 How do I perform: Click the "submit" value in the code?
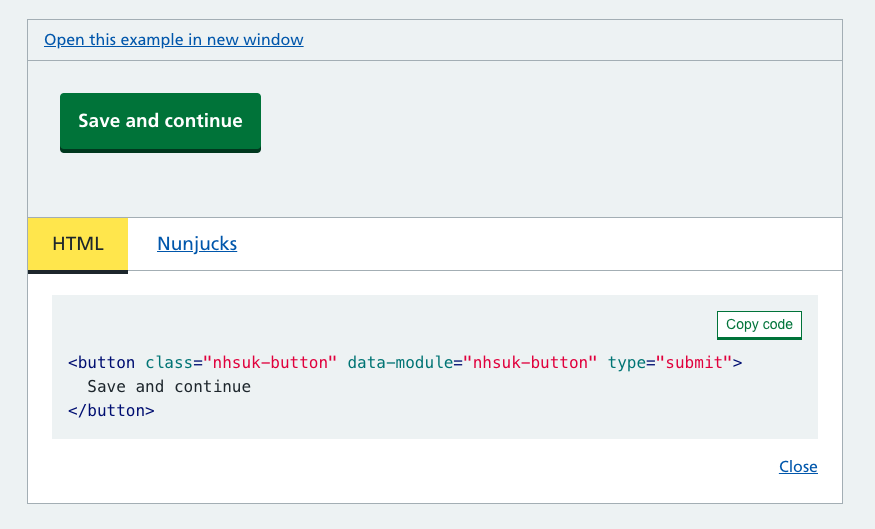[694, 362]
